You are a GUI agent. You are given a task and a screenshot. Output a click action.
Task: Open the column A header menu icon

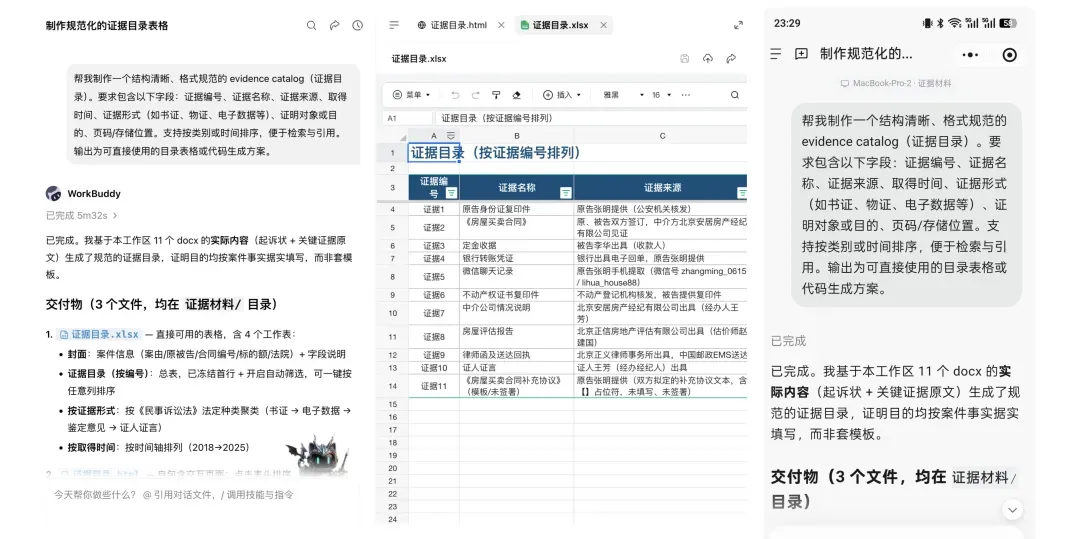click(x=450, y=136)
